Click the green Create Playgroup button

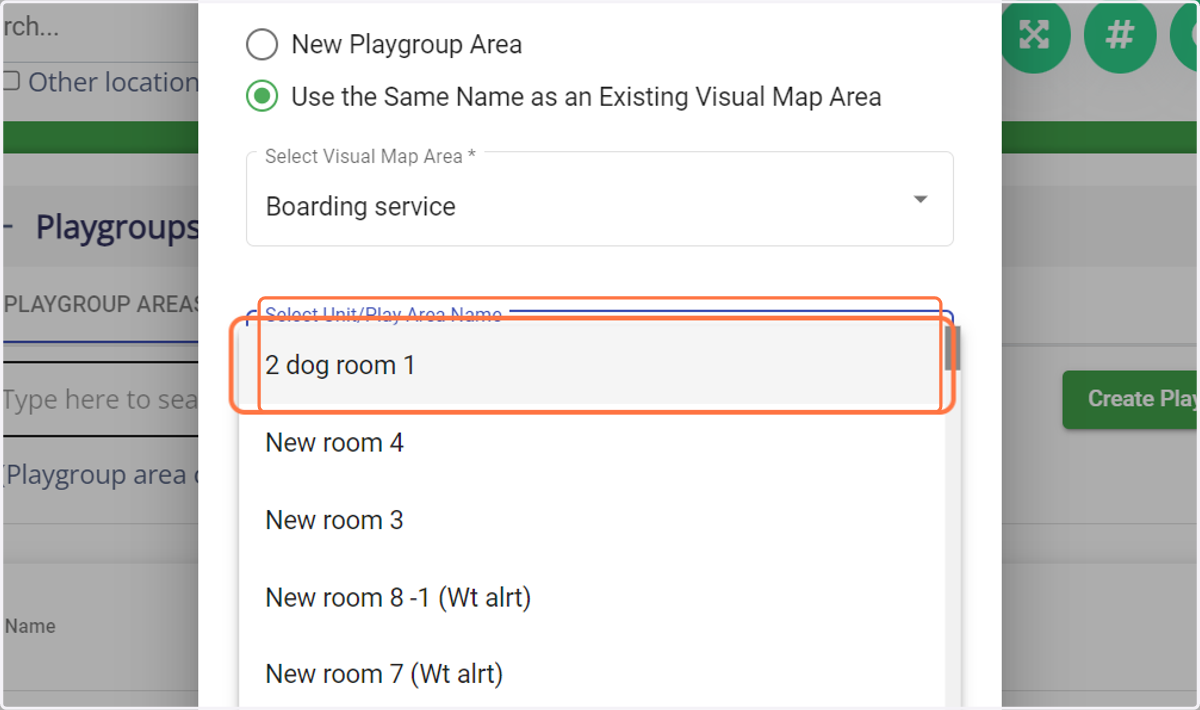pyautogui.click(x=1131, y=399)
